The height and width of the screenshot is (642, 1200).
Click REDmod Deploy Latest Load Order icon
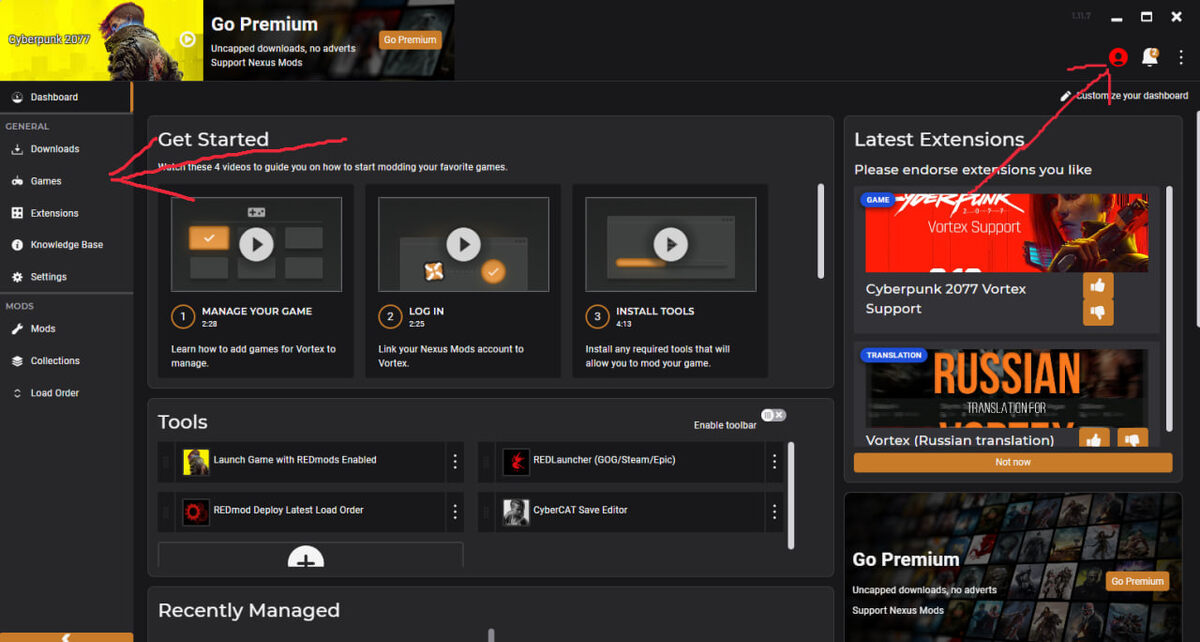(196, 512)
